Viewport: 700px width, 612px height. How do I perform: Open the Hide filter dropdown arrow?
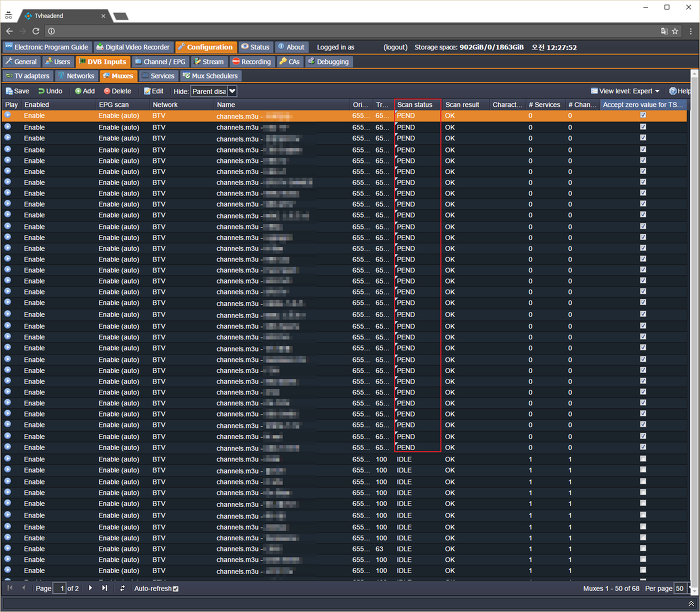coord(232,91)
